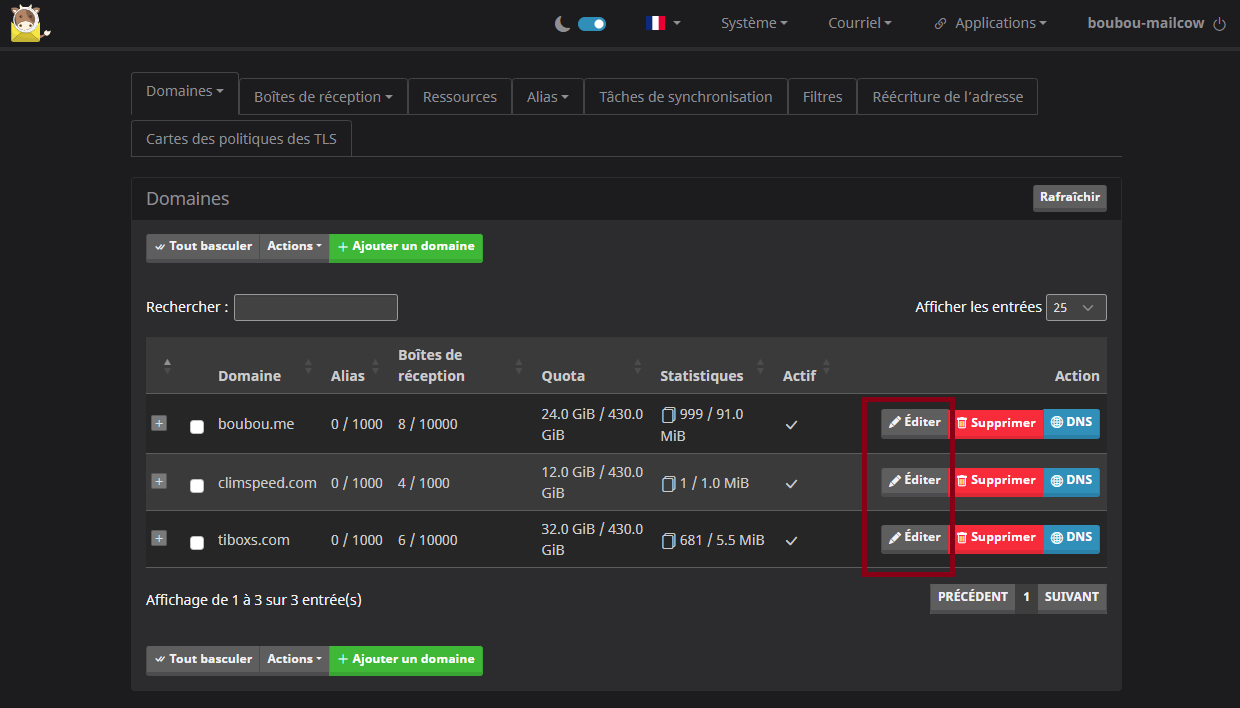Expand the tiboxs.com row plus icon
The image size is (1240, 708).
click(x=159, y=539)
